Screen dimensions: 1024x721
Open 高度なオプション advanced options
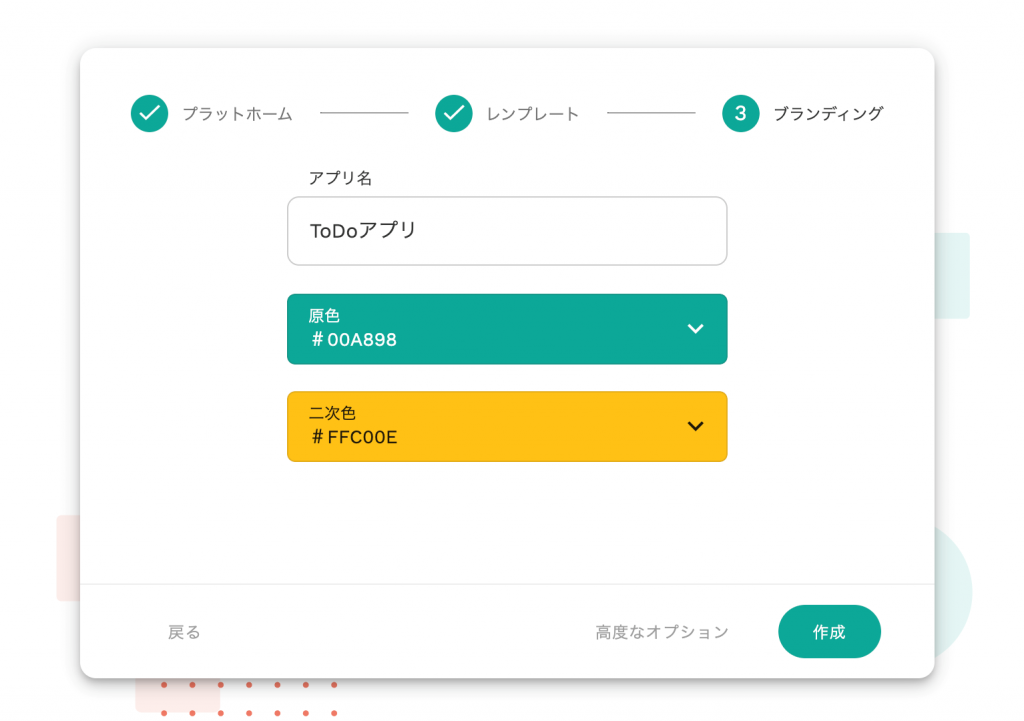click(x=662, y=632)
